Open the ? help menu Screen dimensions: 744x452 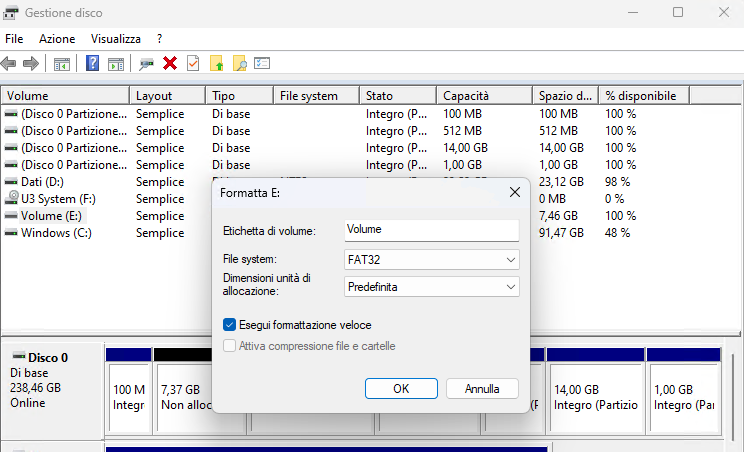(159, 39)
